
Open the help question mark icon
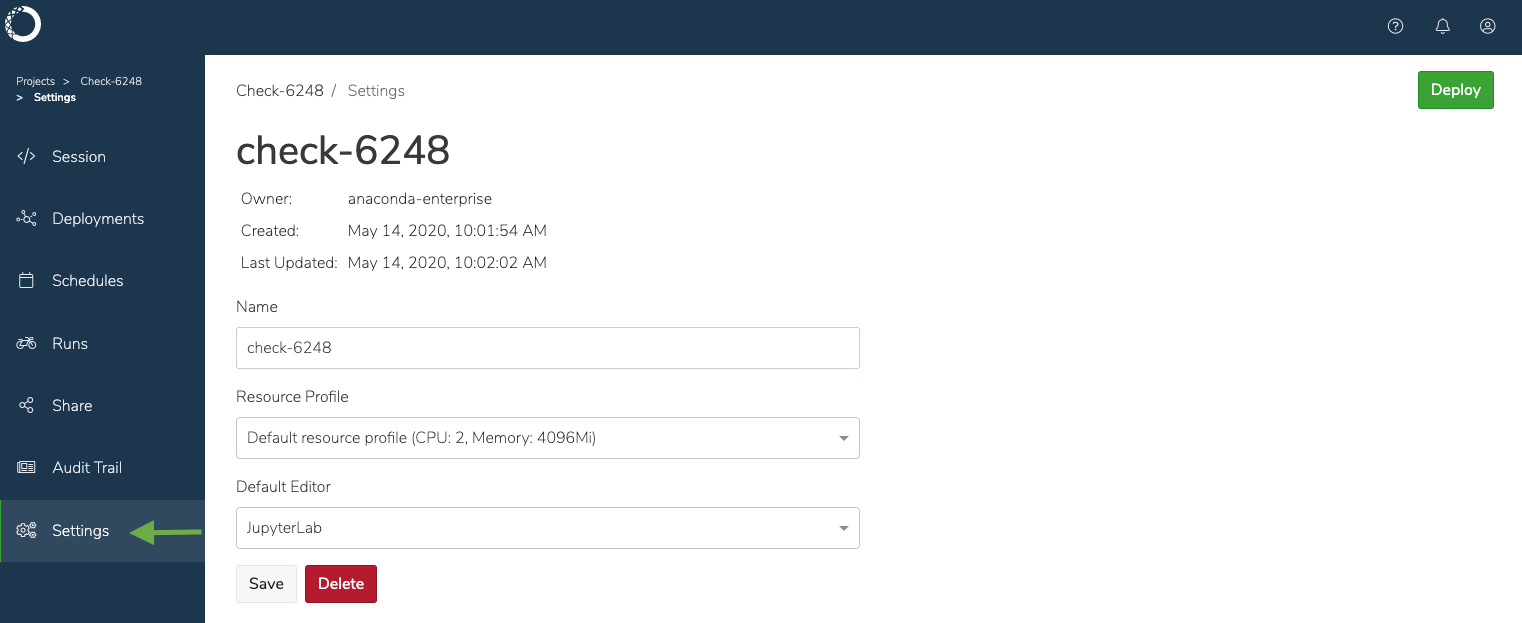pyautogui.click(x=1396, y=26)
